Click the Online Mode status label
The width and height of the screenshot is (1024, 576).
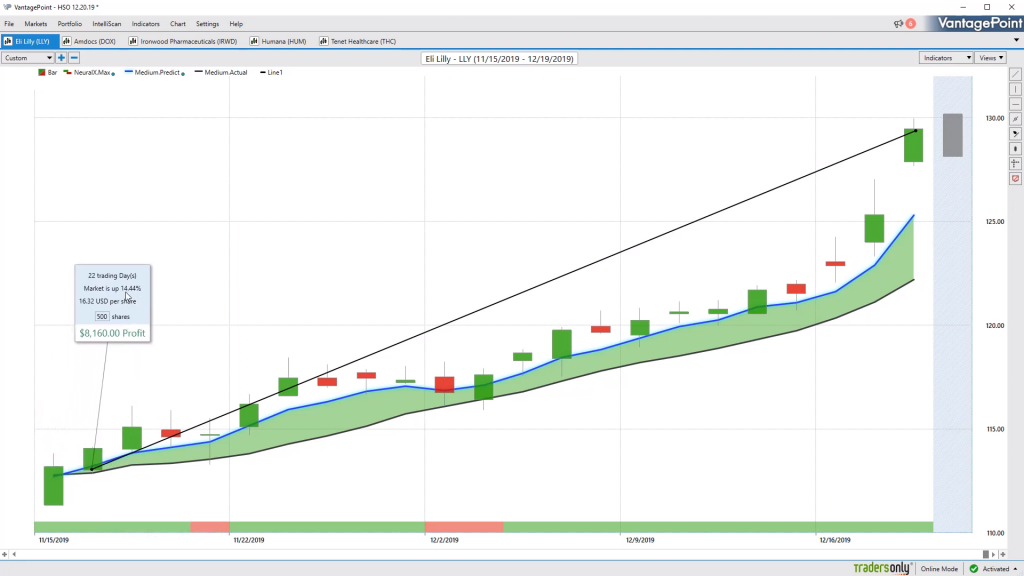(x=939, y=569)
